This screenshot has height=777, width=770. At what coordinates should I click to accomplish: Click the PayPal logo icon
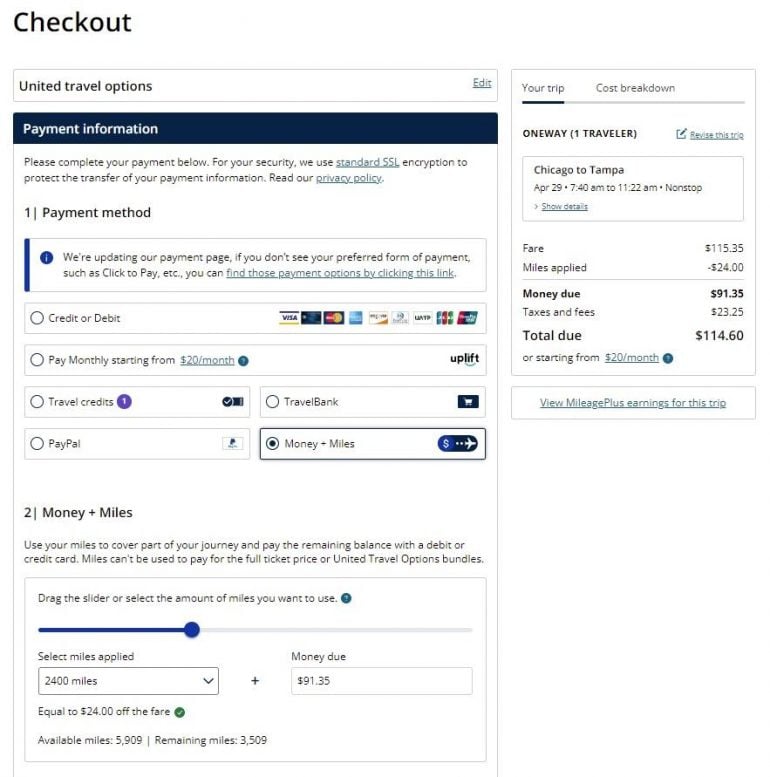[x=232, y=444]
